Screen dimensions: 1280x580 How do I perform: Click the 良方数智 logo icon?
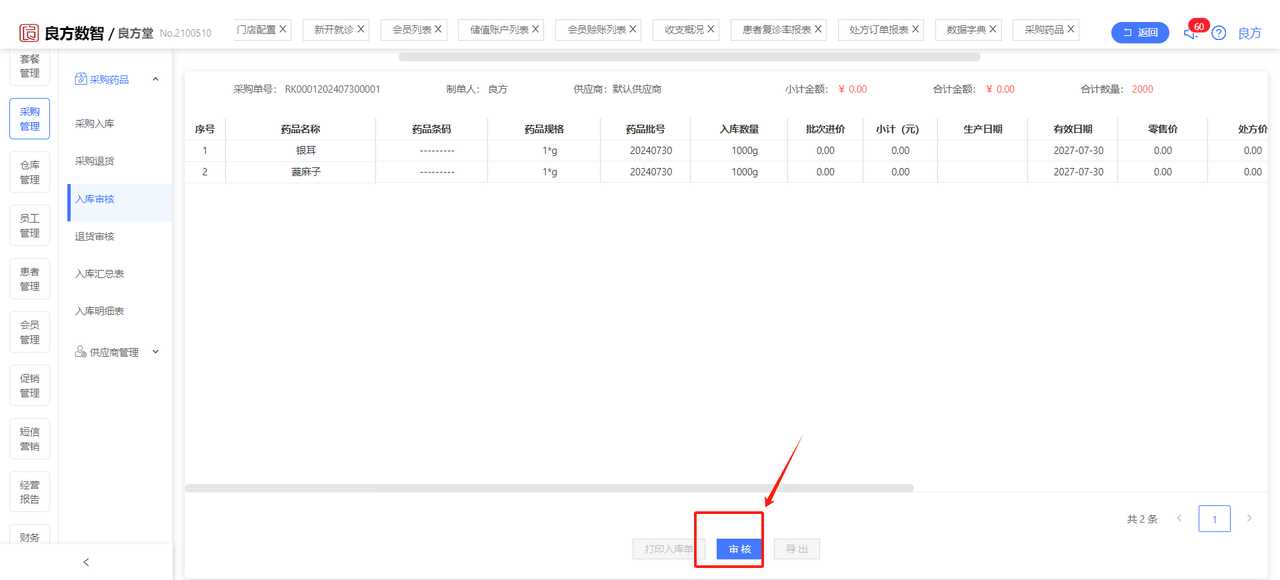pyautogui.click(x=29, y=33)
